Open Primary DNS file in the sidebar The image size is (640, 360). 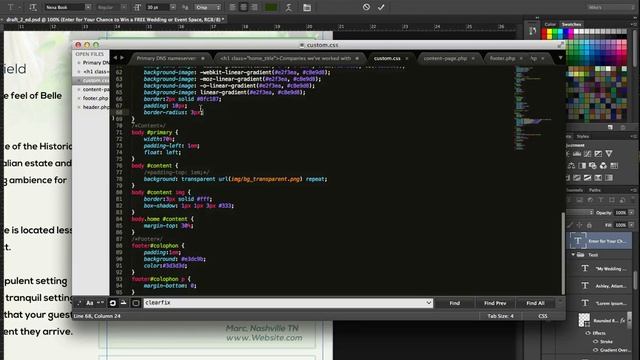coord(96,62)
